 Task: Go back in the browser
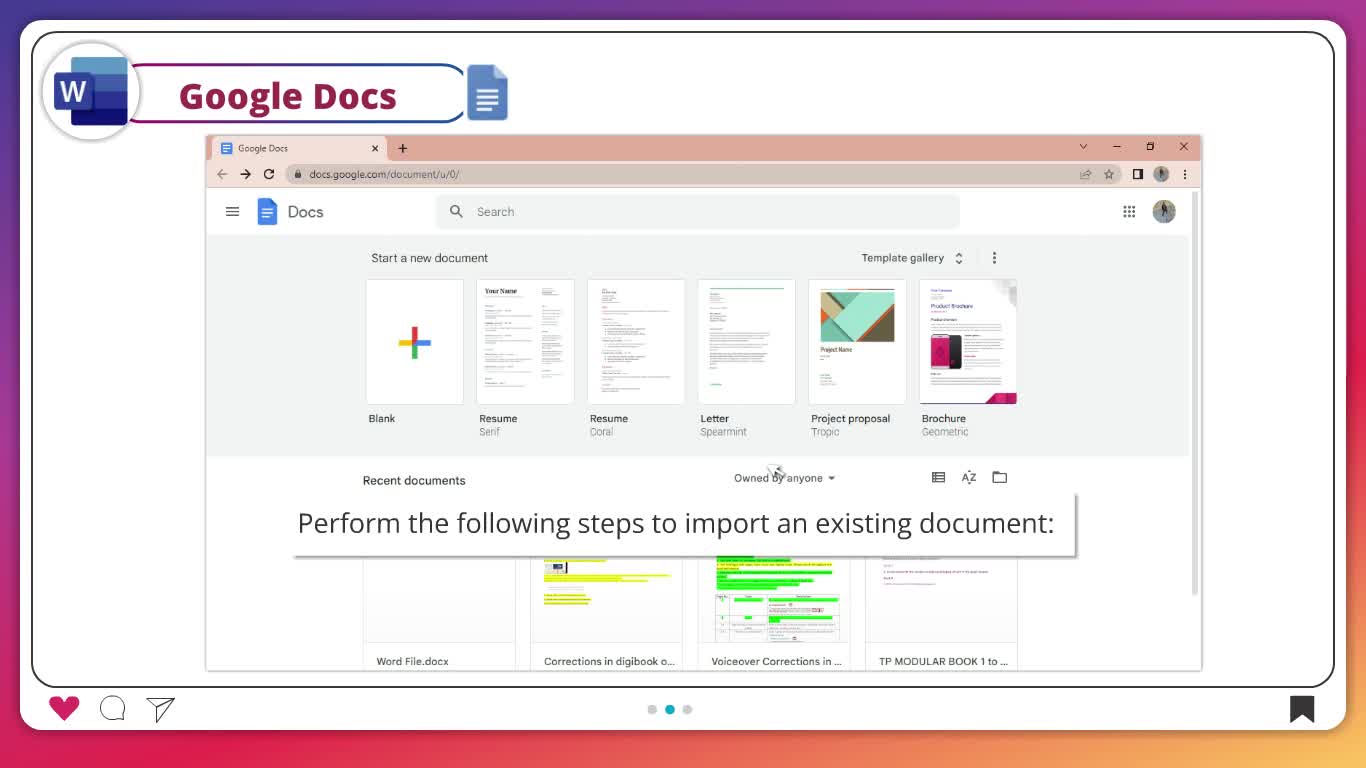coord(222,174)
